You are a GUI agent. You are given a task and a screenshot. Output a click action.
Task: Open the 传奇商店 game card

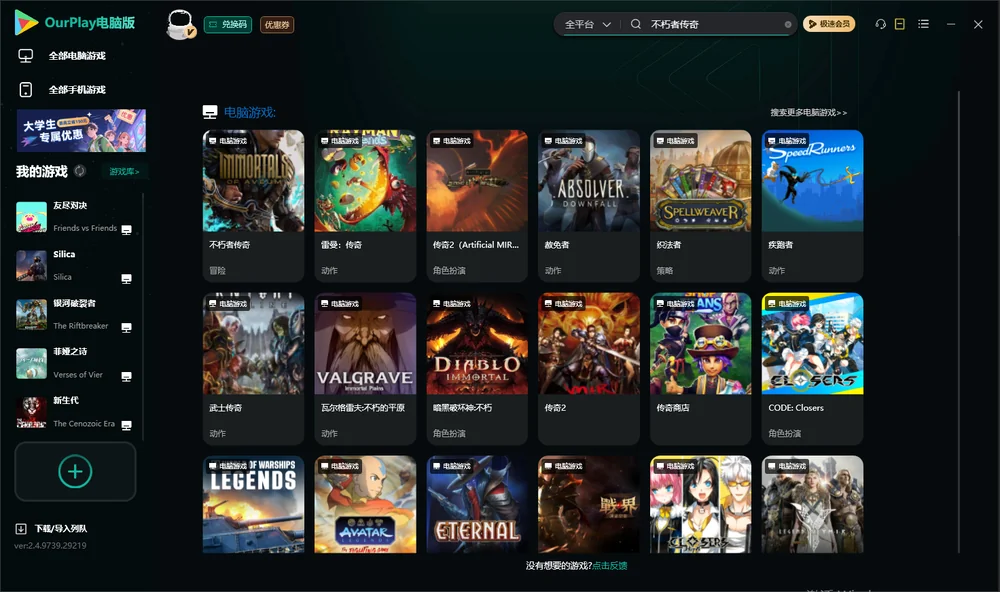click(701, 369)
